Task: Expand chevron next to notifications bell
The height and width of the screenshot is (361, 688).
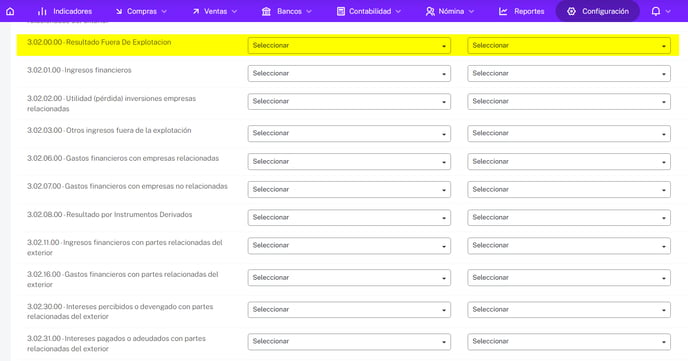Action: click(668, 11)
